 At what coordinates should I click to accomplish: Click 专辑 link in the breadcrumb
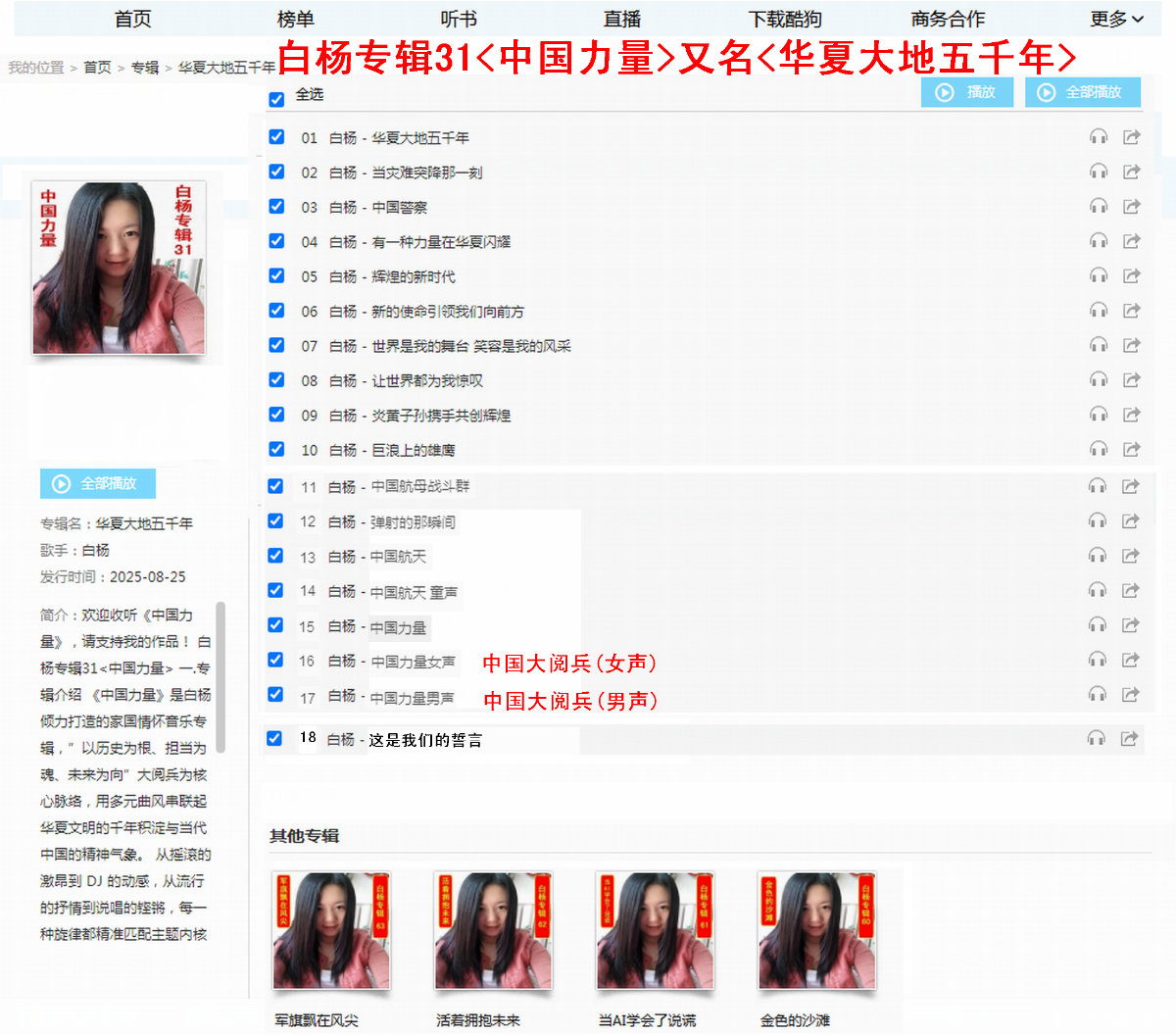[145, 67]
